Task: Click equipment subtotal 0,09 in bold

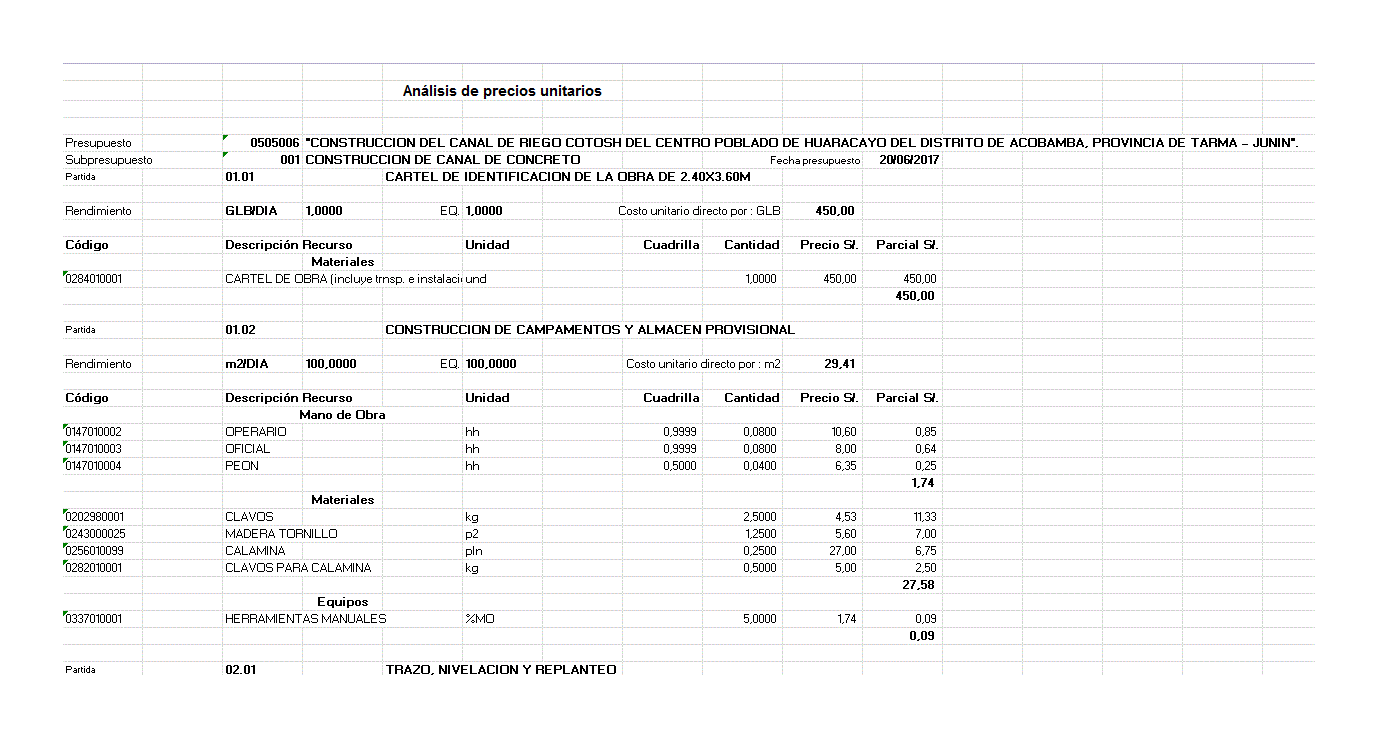Action: 923,636
